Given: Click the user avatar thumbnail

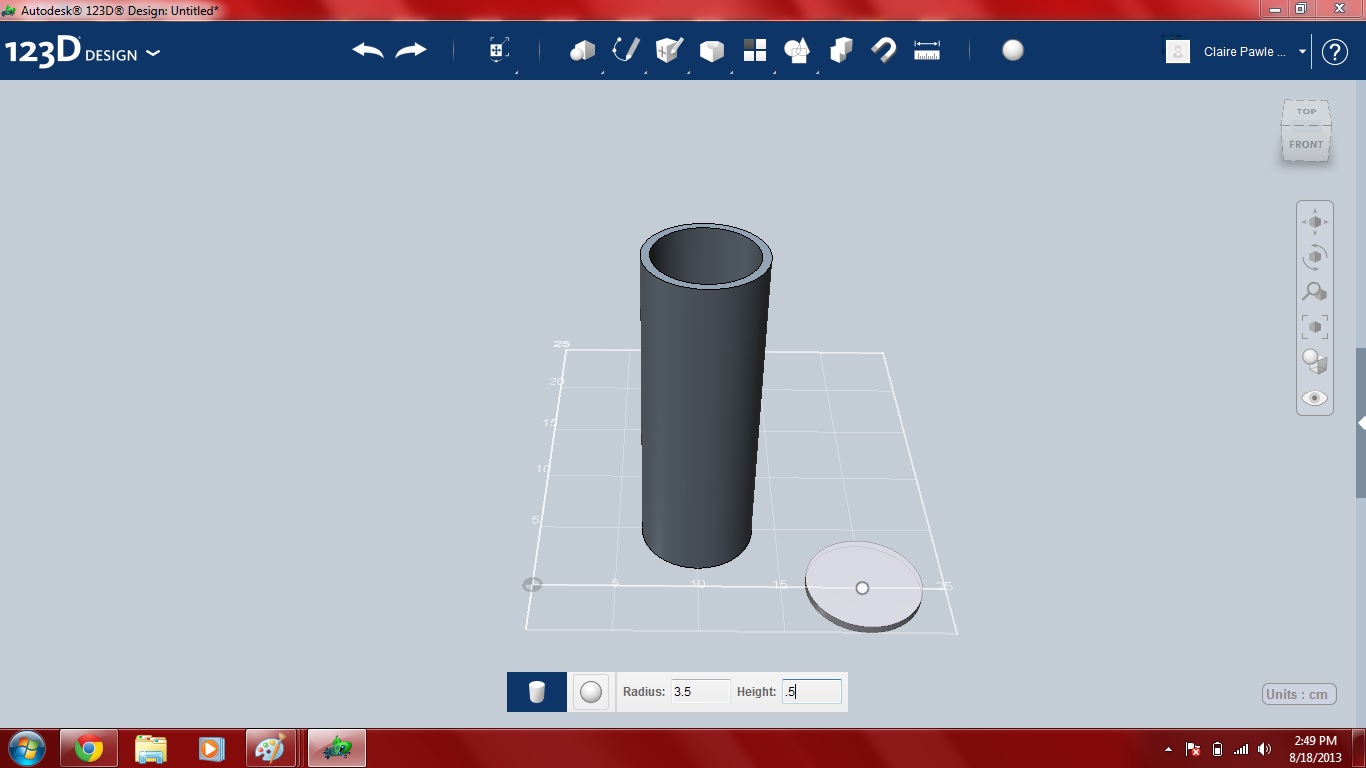Looking at the screenshot, I should 1178,52.
